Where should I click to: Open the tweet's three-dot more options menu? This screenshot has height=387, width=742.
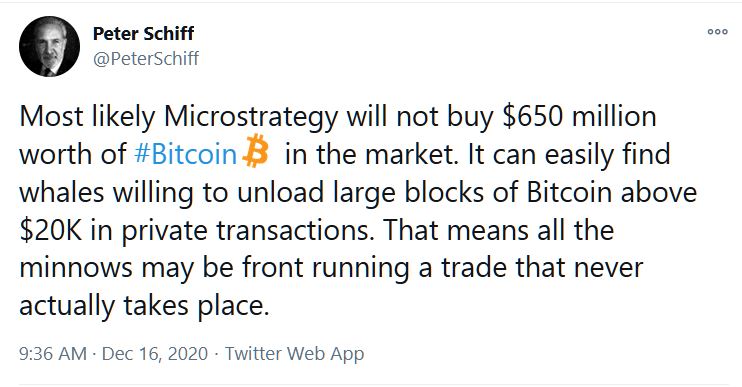pos(717,32)
